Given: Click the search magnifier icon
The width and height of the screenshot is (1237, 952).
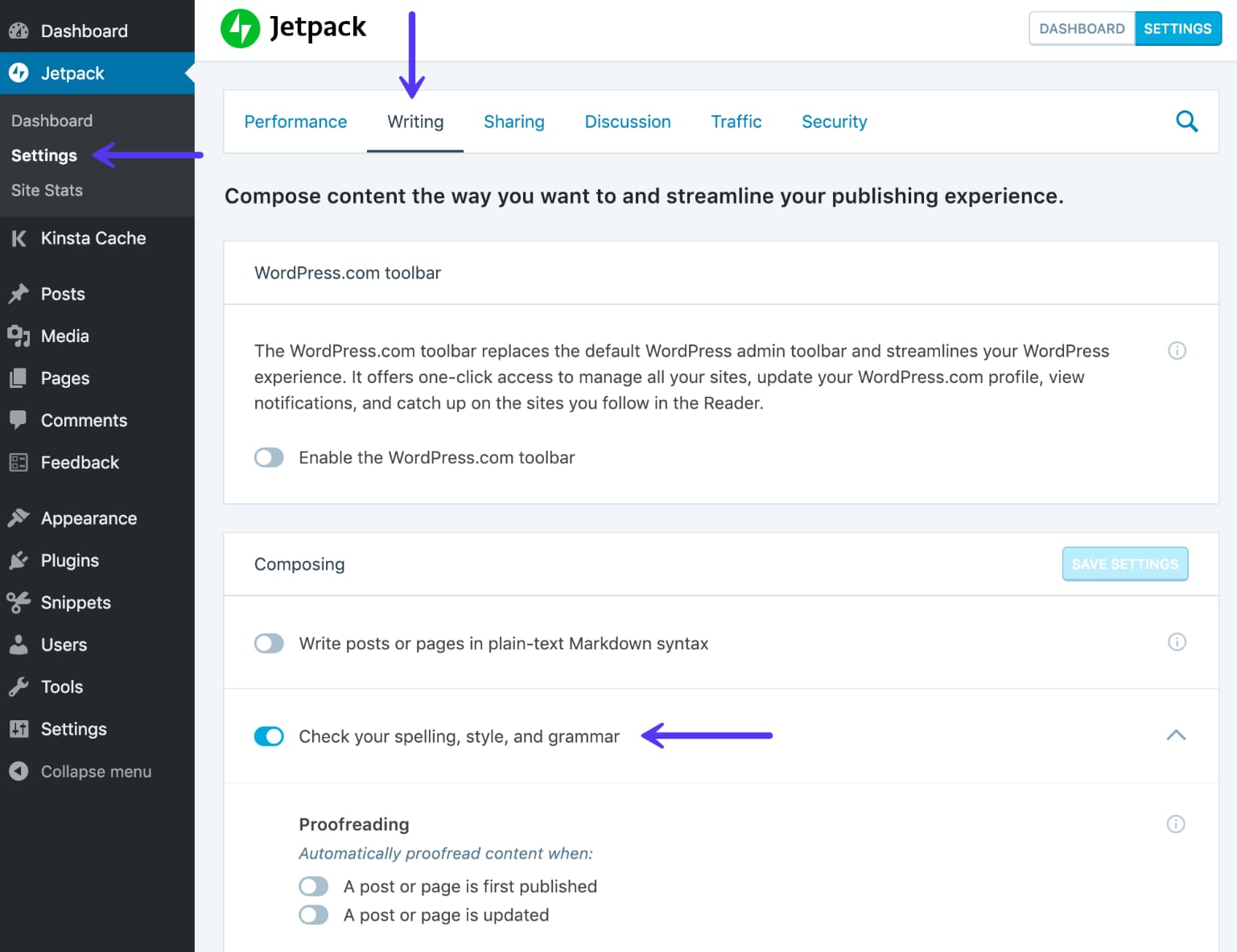Looking at the screenshot, I should point(1187,122).
